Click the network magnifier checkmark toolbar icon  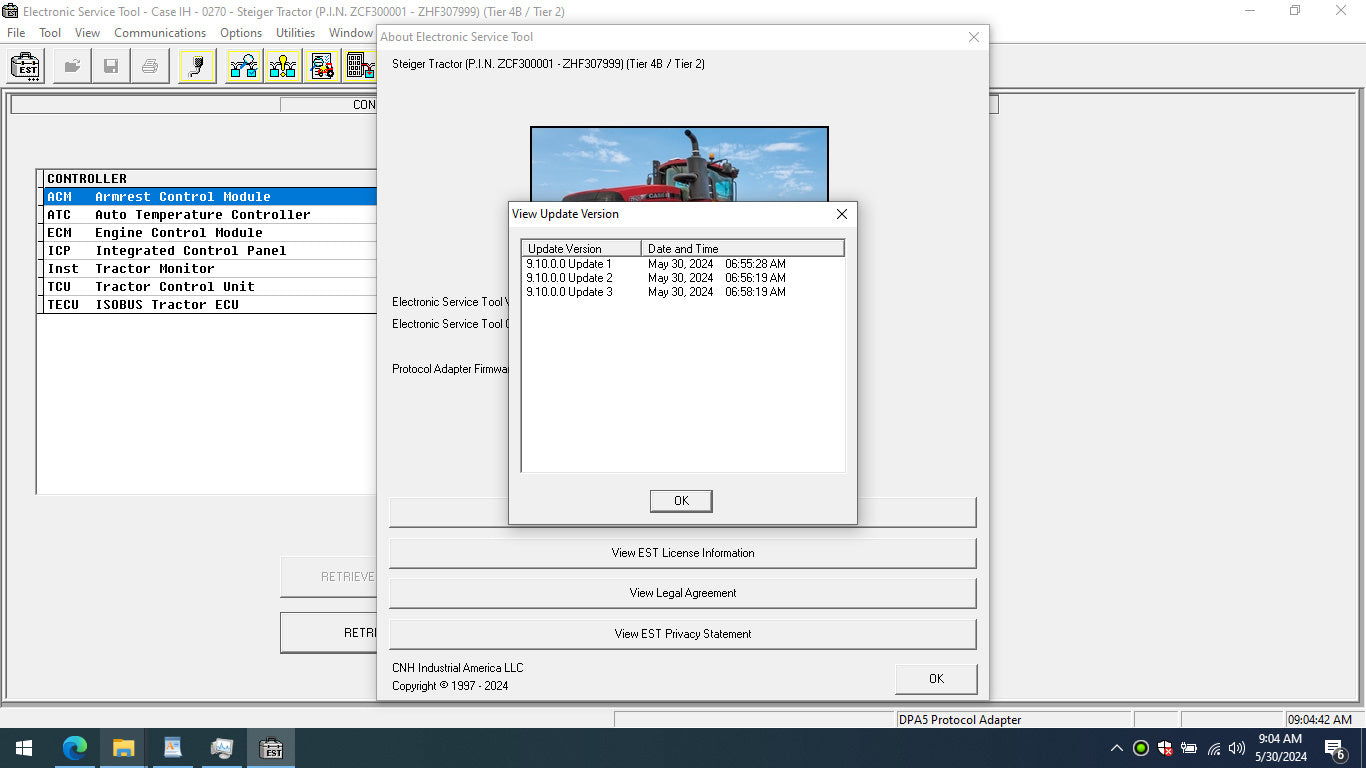[x=243, y=67]
